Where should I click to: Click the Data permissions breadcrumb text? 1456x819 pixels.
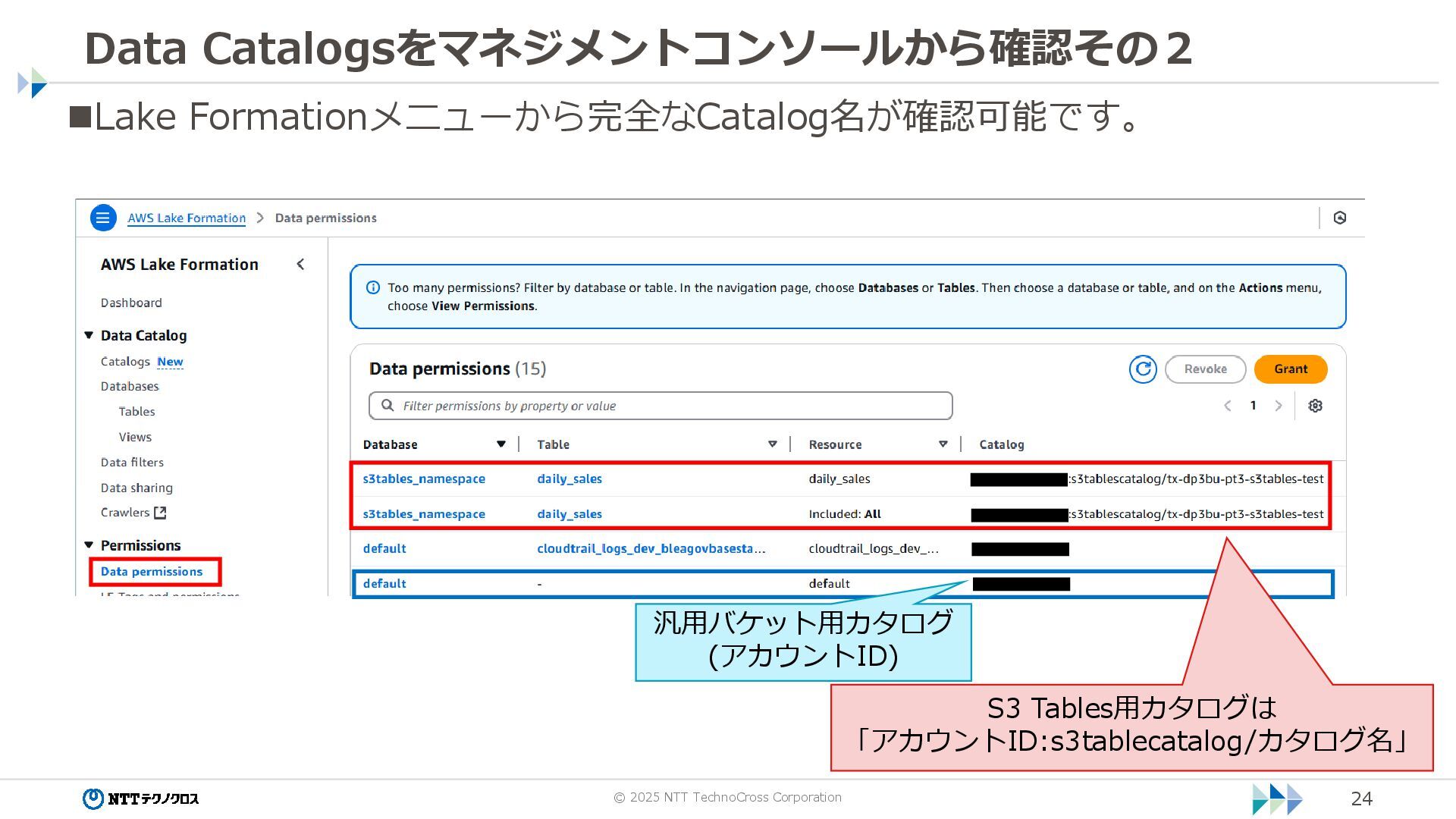(325, 218)
